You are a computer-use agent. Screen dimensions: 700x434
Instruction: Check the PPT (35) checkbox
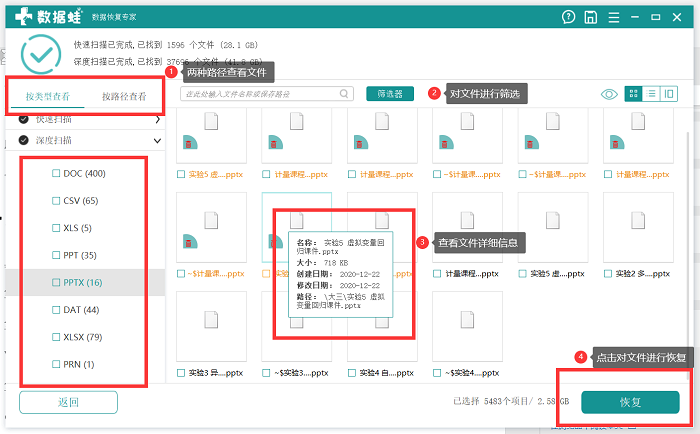(x=56, y=255)
